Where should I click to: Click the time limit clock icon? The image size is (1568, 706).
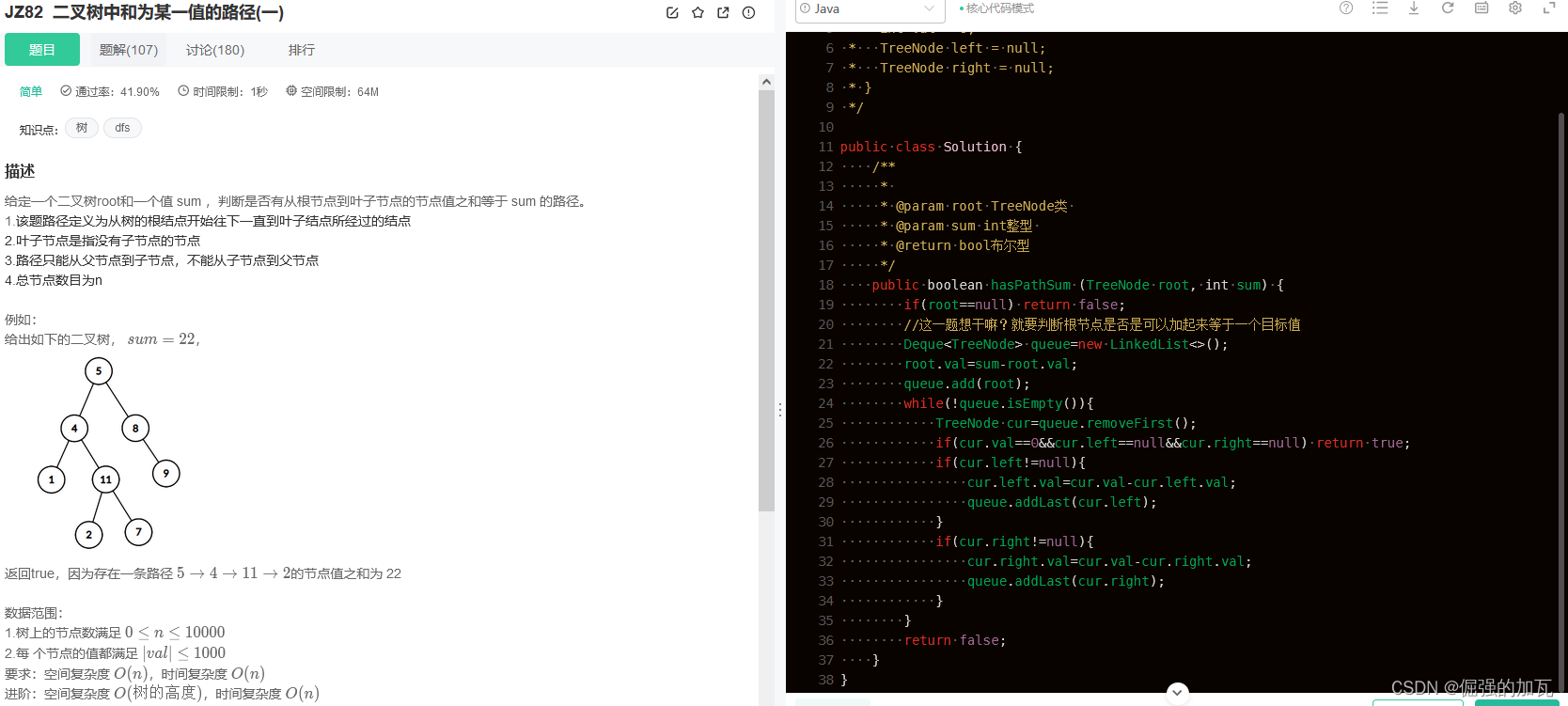point(183,91)
